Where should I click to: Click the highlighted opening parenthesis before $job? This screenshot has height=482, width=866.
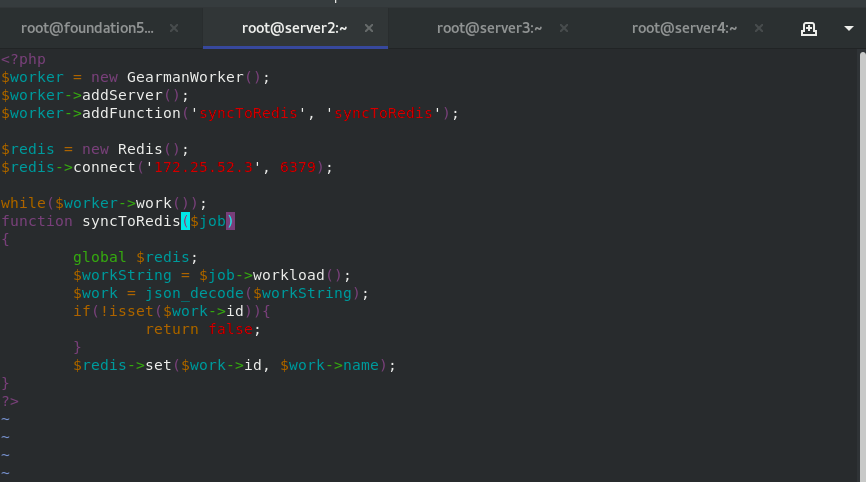tap(186, 221)
